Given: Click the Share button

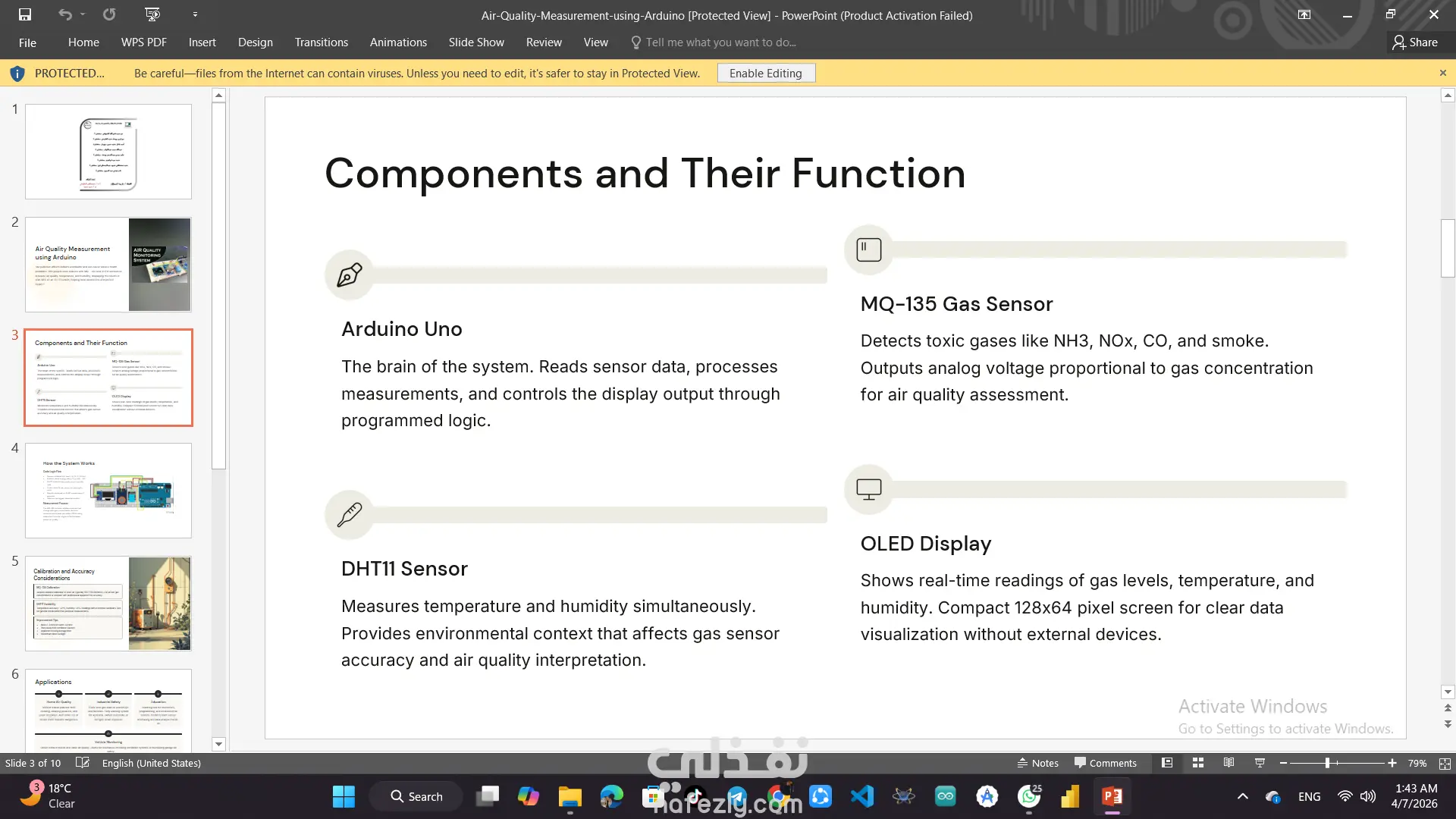Looking at the screenshot, I should tap(1414, 42).
